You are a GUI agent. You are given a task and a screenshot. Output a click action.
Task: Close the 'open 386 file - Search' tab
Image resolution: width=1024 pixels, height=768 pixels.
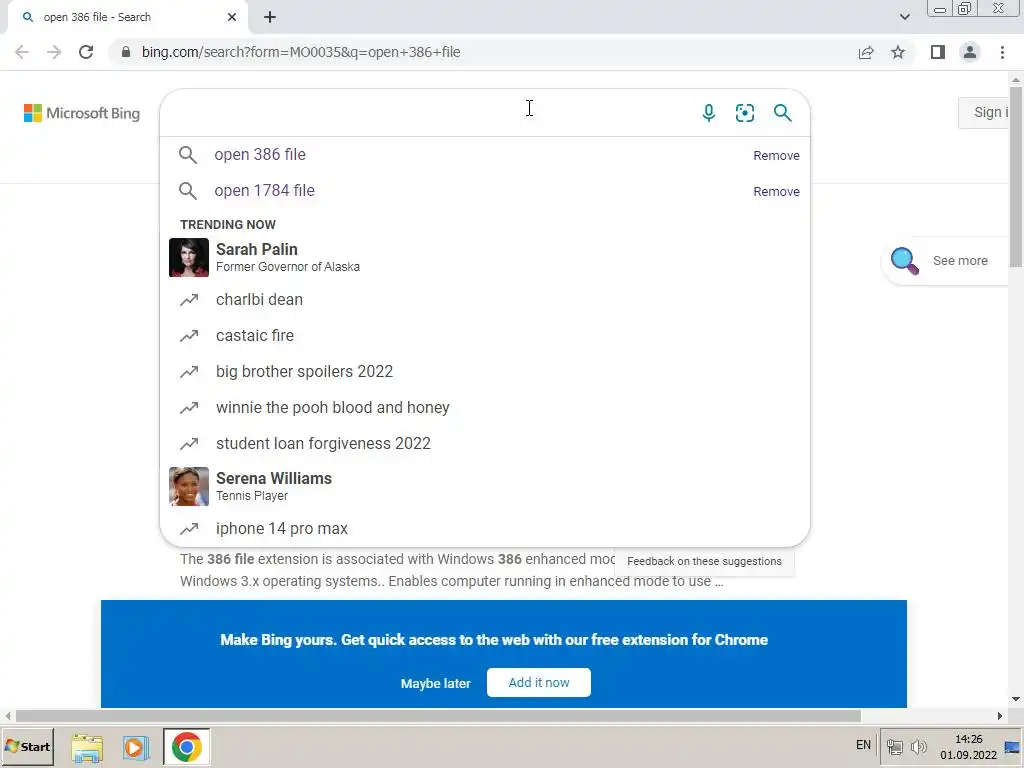[x=232, y=18]
